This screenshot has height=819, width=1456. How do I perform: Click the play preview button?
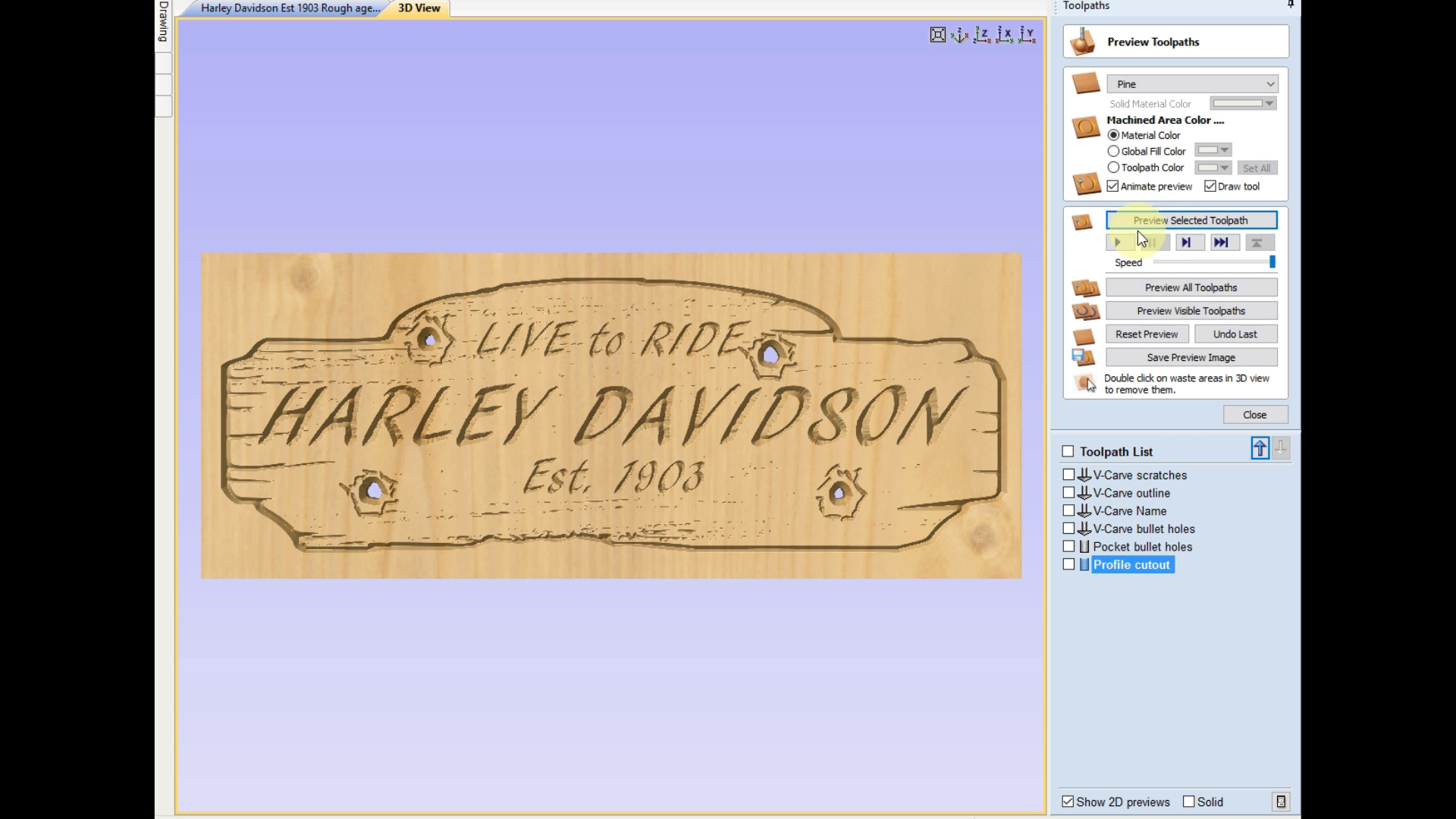click(1119, 243)
